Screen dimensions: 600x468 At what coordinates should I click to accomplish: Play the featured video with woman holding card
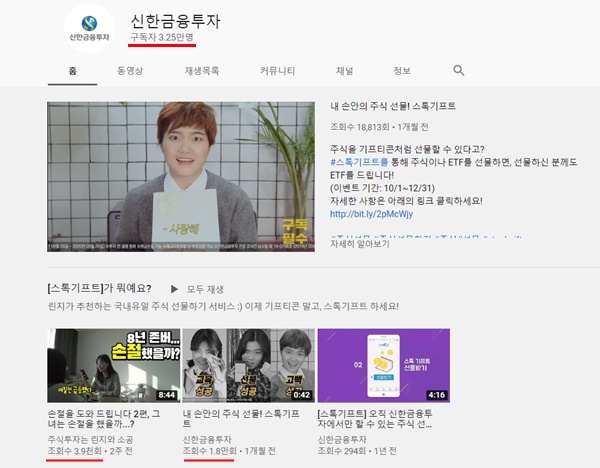181,176
